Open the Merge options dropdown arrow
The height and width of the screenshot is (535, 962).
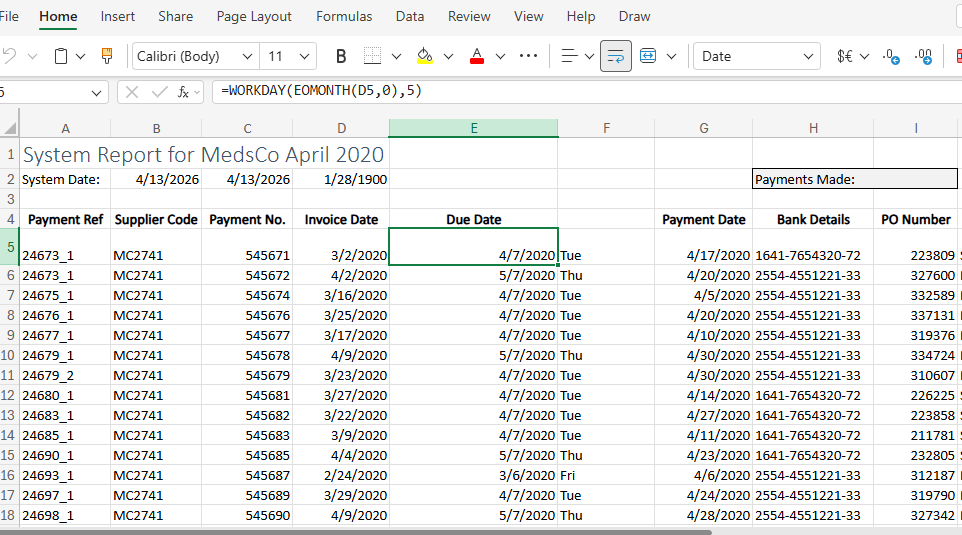coord(672,56)
